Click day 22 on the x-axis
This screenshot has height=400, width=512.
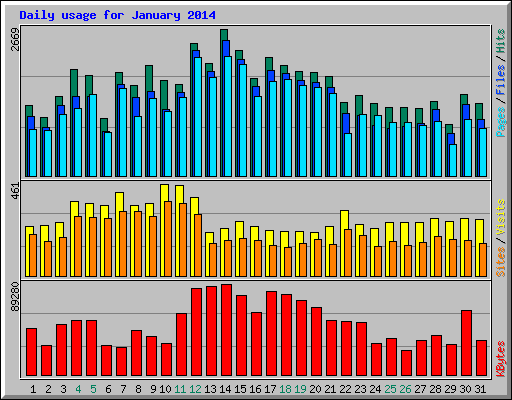point(345,389)
